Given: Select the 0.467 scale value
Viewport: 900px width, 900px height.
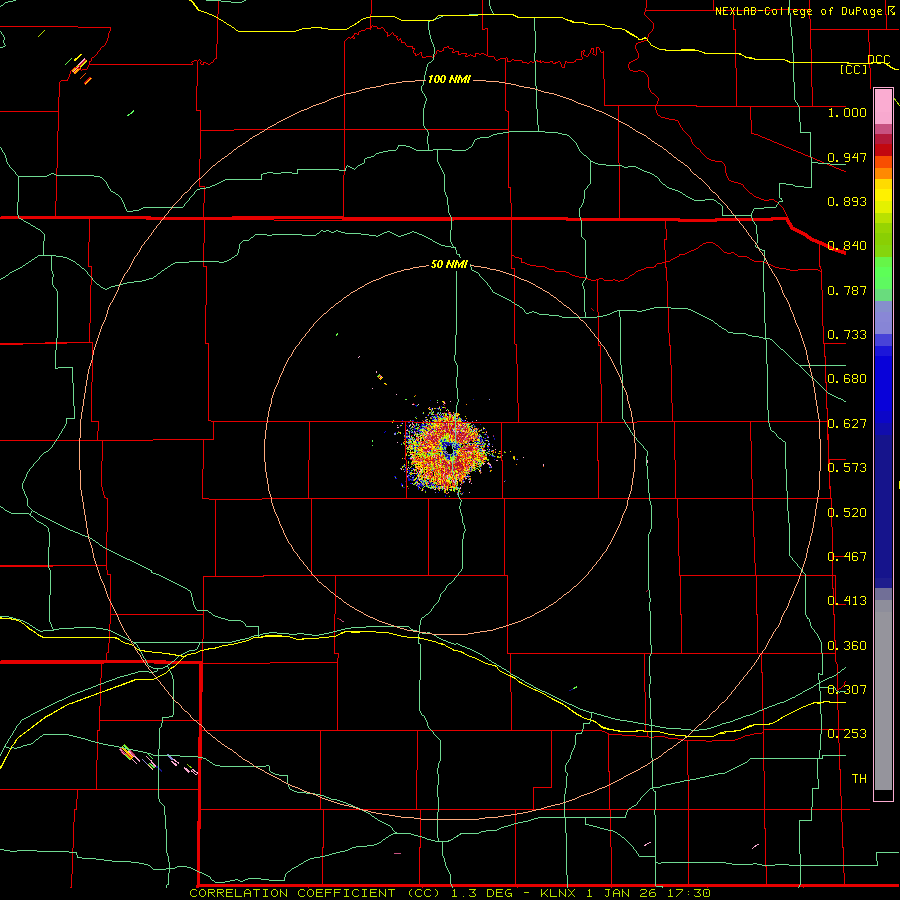Looking at the screenshot, I should click(x=847, y=557).
